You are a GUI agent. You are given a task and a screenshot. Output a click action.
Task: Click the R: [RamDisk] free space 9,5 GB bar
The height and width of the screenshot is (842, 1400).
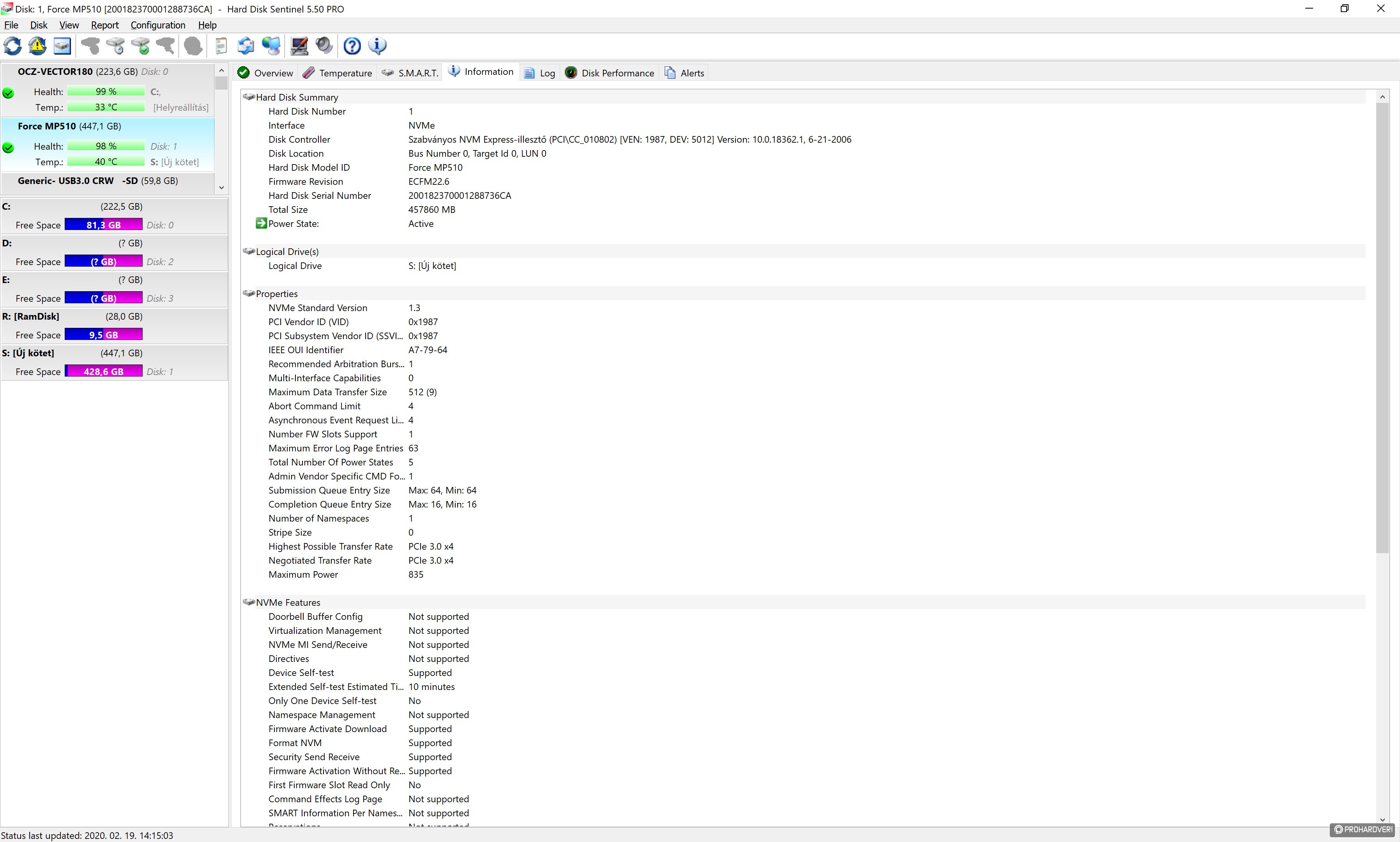tap(103, 335)
